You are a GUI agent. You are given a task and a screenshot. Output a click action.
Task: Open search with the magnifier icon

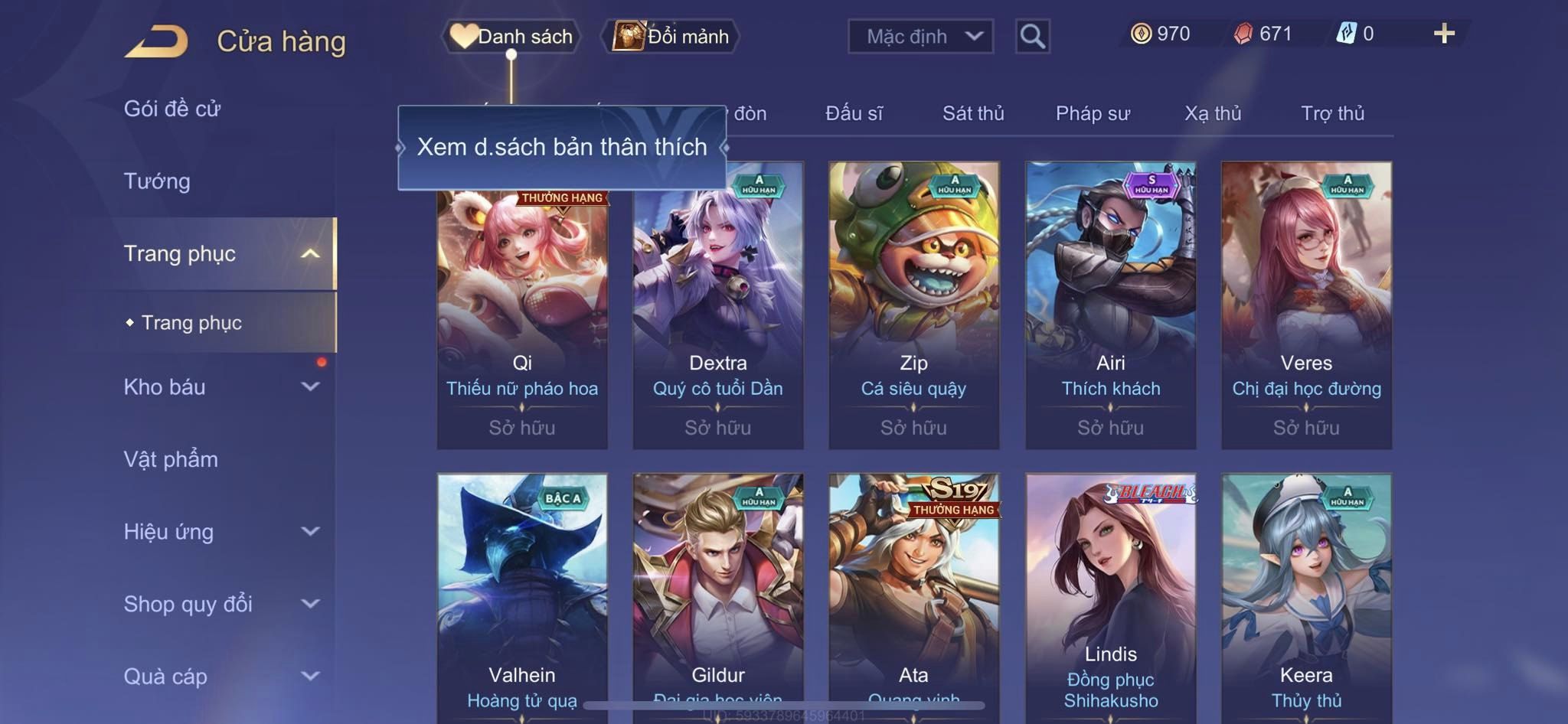[1032, 36]
